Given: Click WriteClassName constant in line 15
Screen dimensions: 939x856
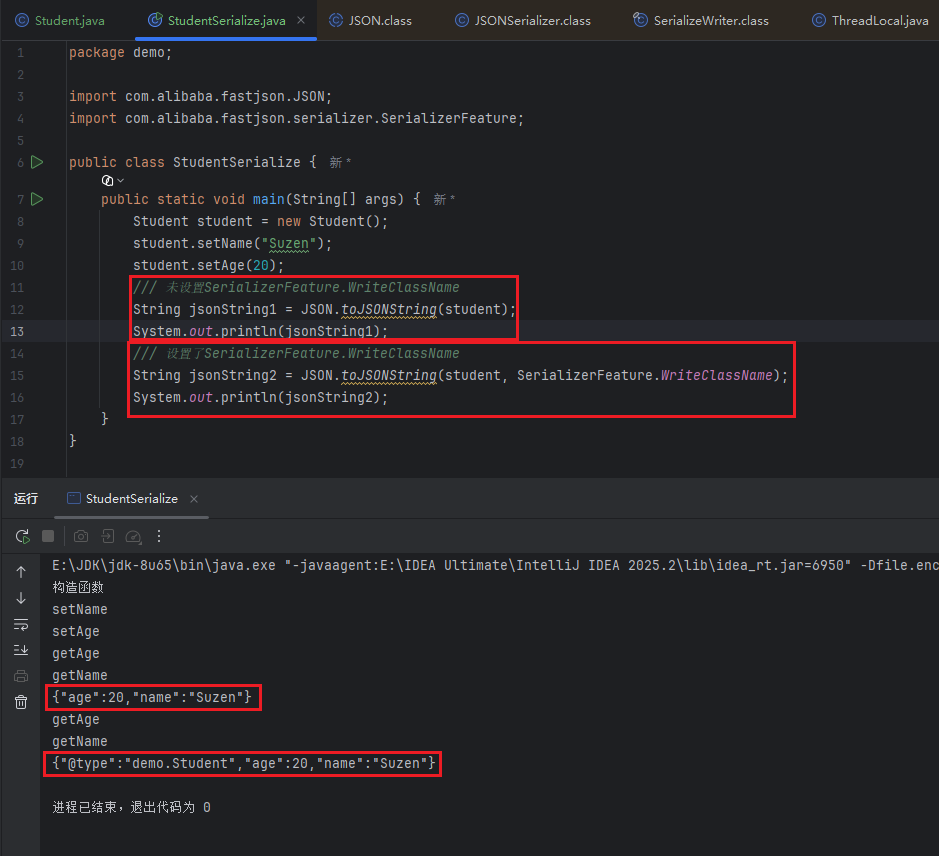Looking at the screenshot, I should [x=716, y=376].
